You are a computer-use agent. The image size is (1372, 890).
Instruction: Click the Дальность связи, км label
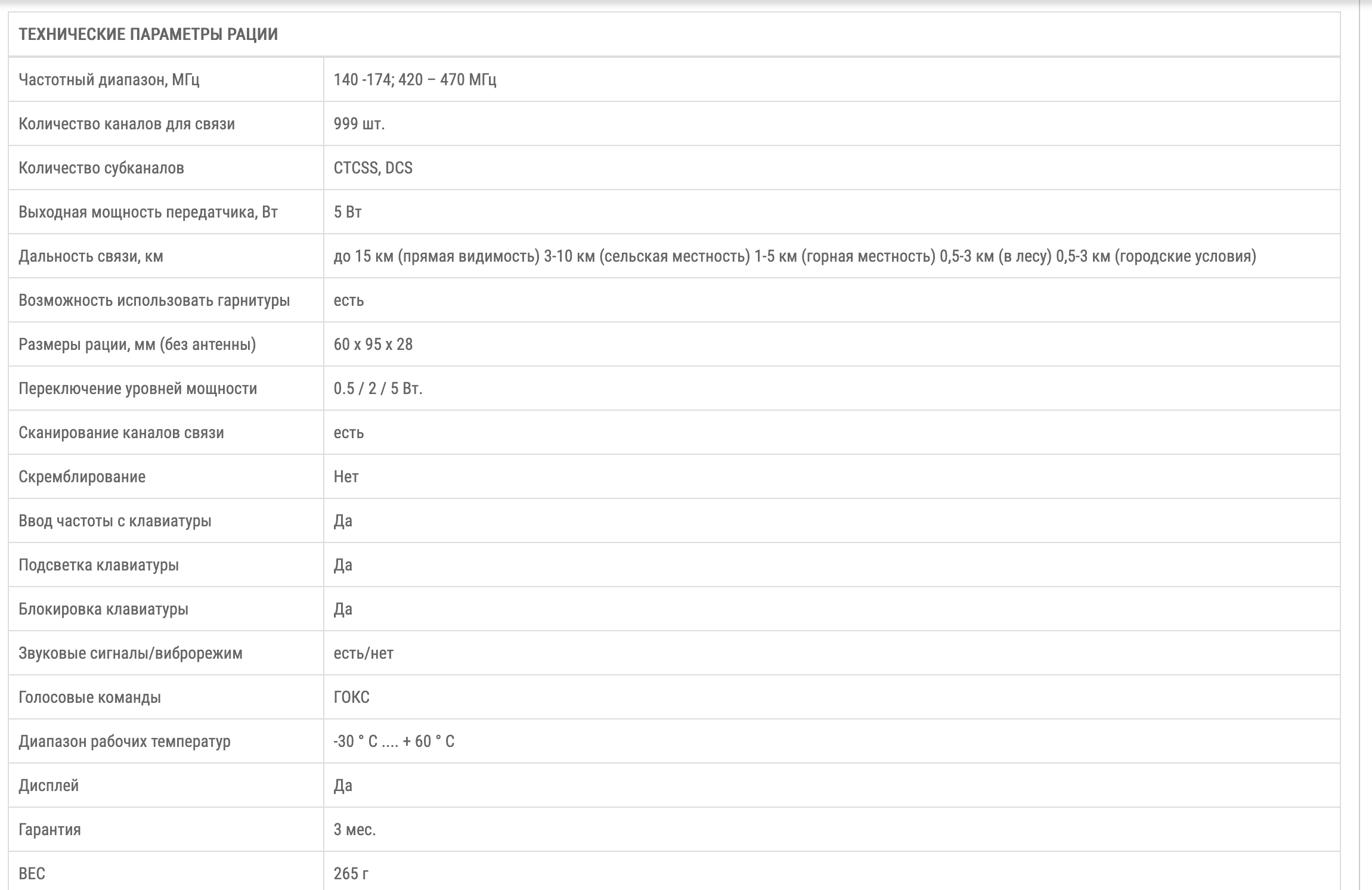pos(91,256)
